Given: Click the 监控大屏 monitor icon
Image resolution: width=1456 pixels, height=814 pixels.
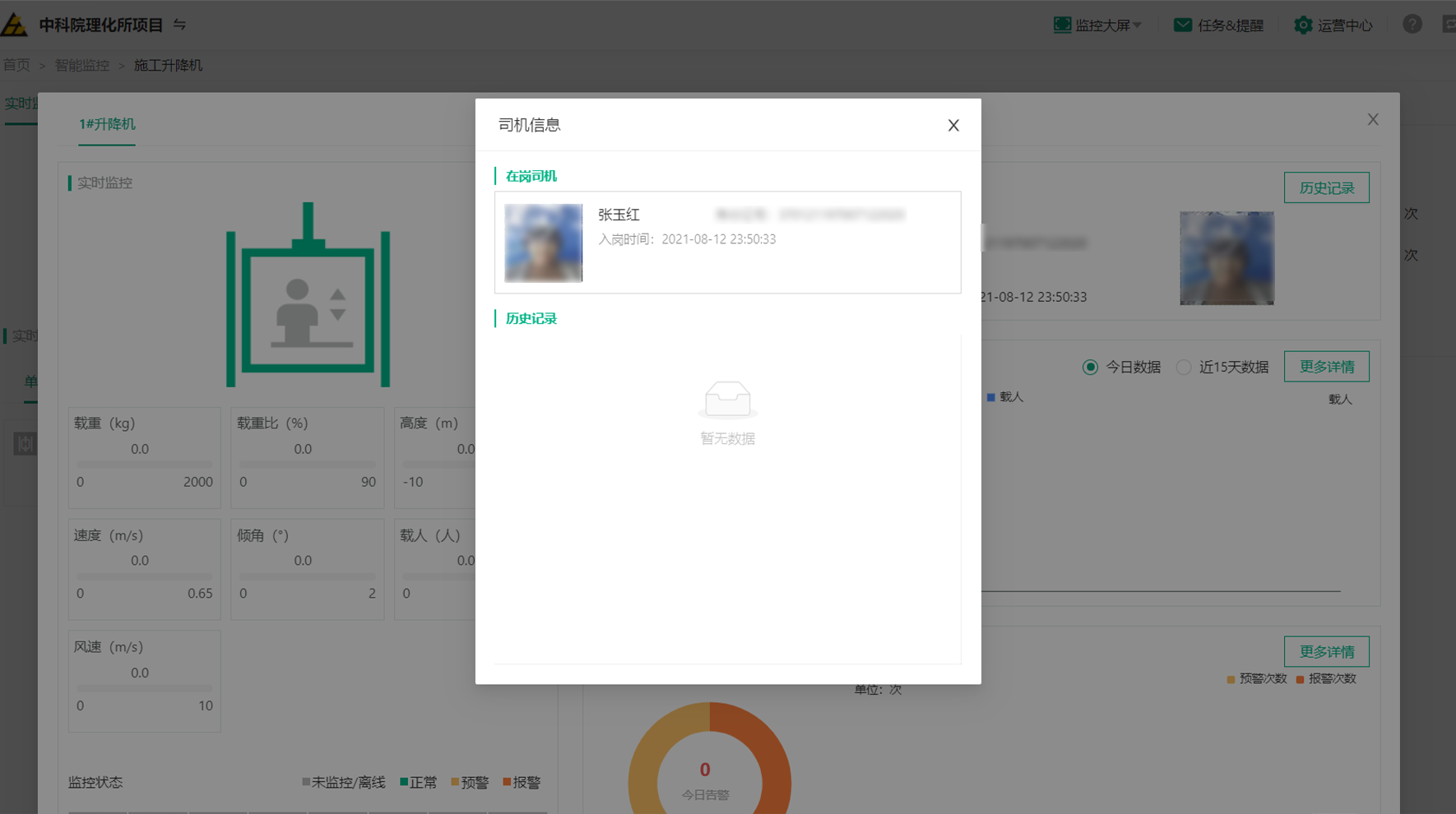Looking at the screenshot, I should pos(1062,25).
